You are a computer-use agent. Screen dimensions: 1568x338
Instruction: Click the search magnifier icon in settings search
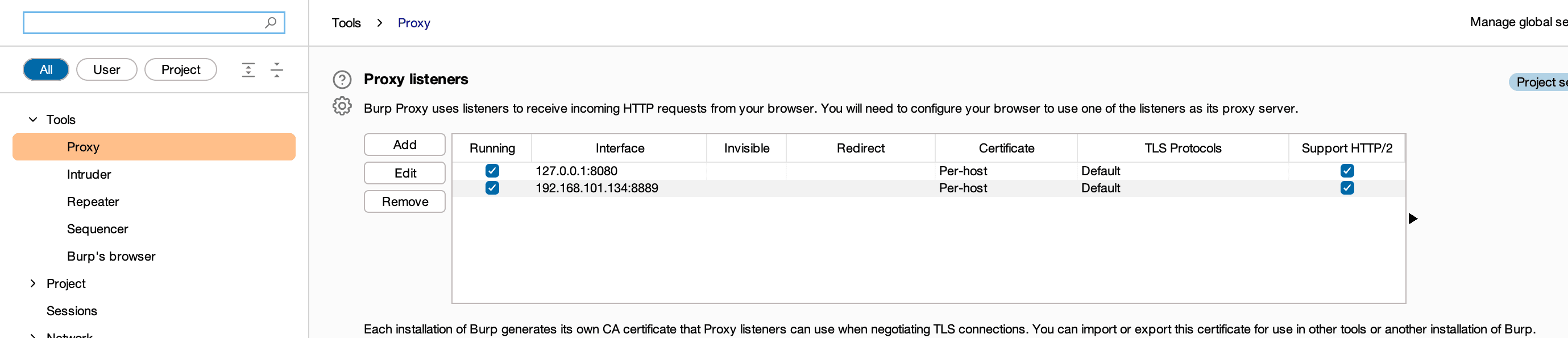click(271, 23)
